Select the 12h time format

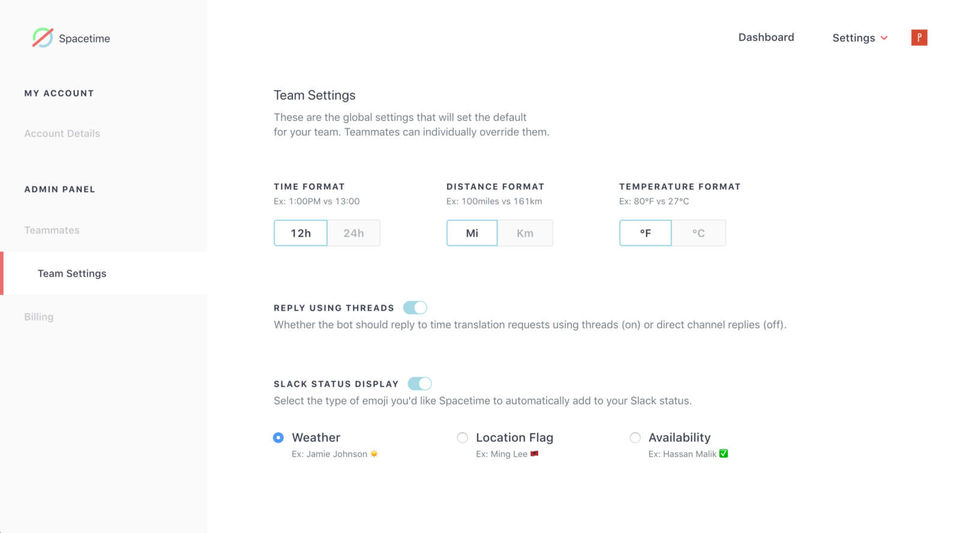point(301,233)
